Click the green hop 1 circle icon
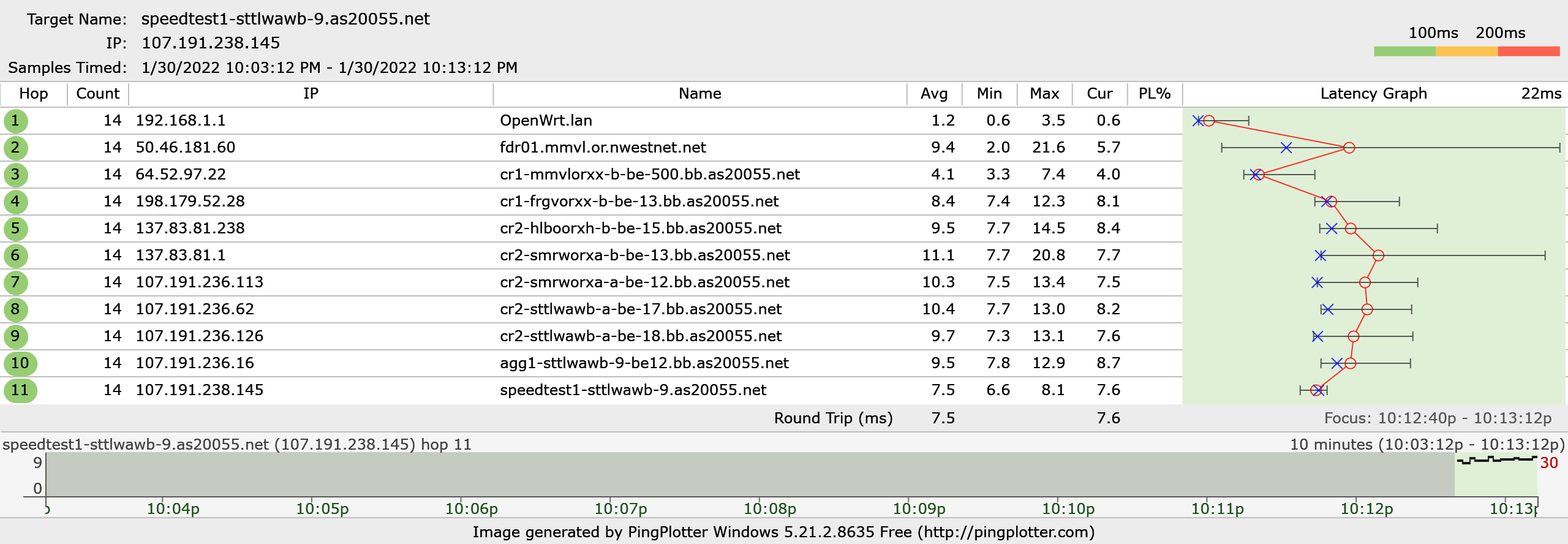 [x=15, y=121]
